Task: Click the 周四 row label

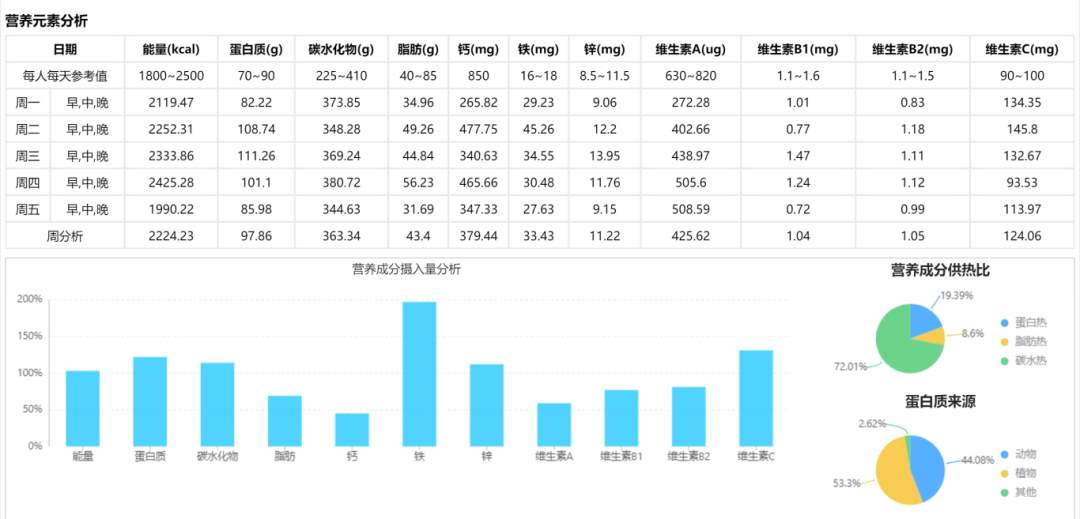Action: (28, 183)
